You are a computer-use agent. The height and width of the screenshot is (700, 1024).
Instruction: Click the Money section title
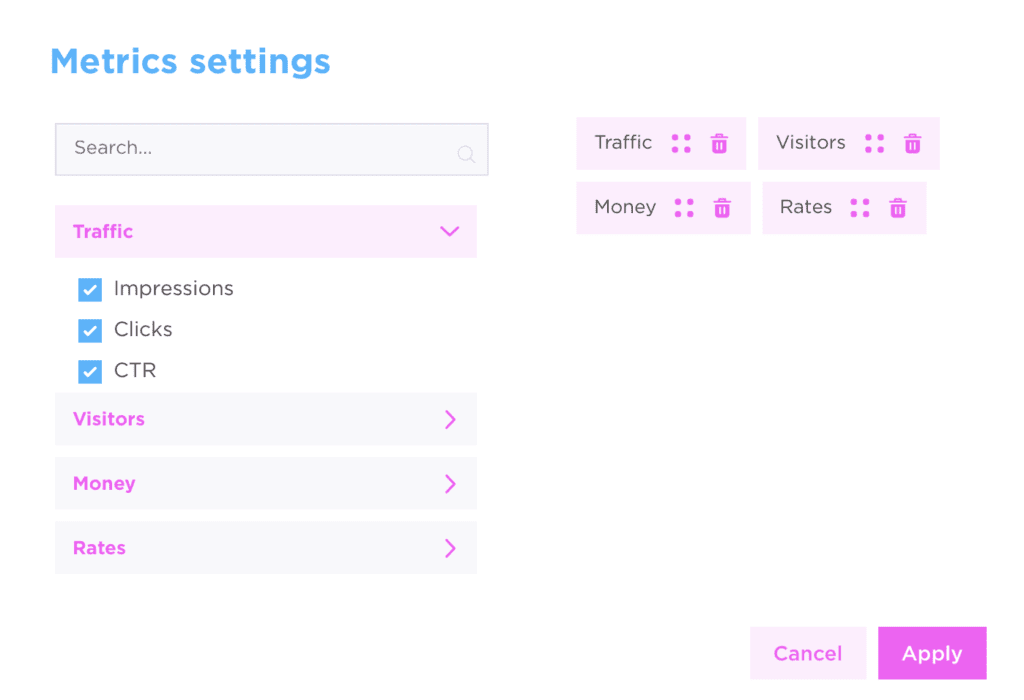coord(104,484)
